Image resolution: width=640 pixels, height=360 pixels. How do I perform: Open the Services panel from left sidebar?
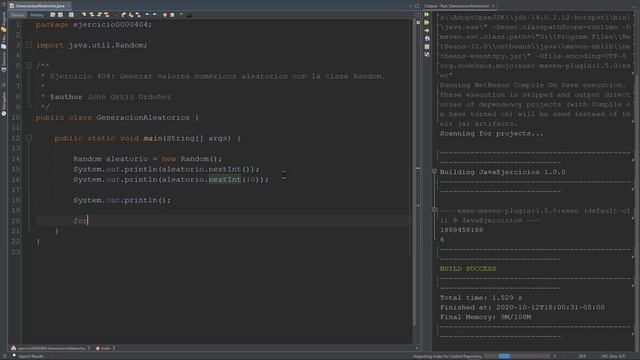tap(4, 62)
